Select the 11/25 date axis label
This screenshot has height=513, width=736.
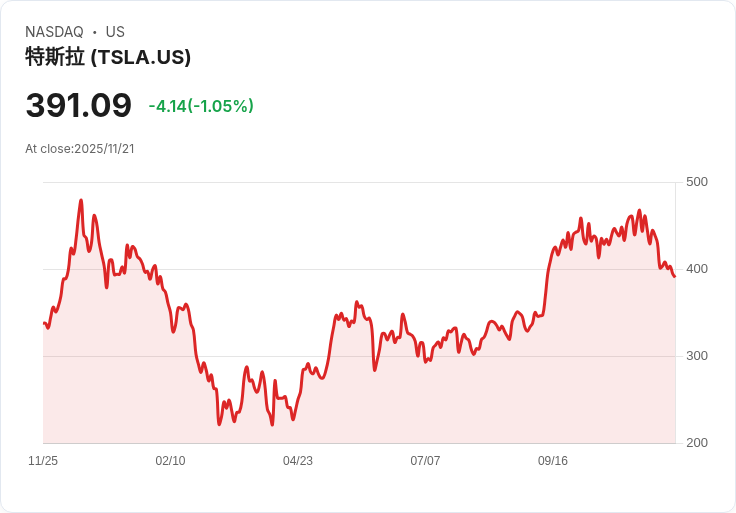click(x=43, y=461)
